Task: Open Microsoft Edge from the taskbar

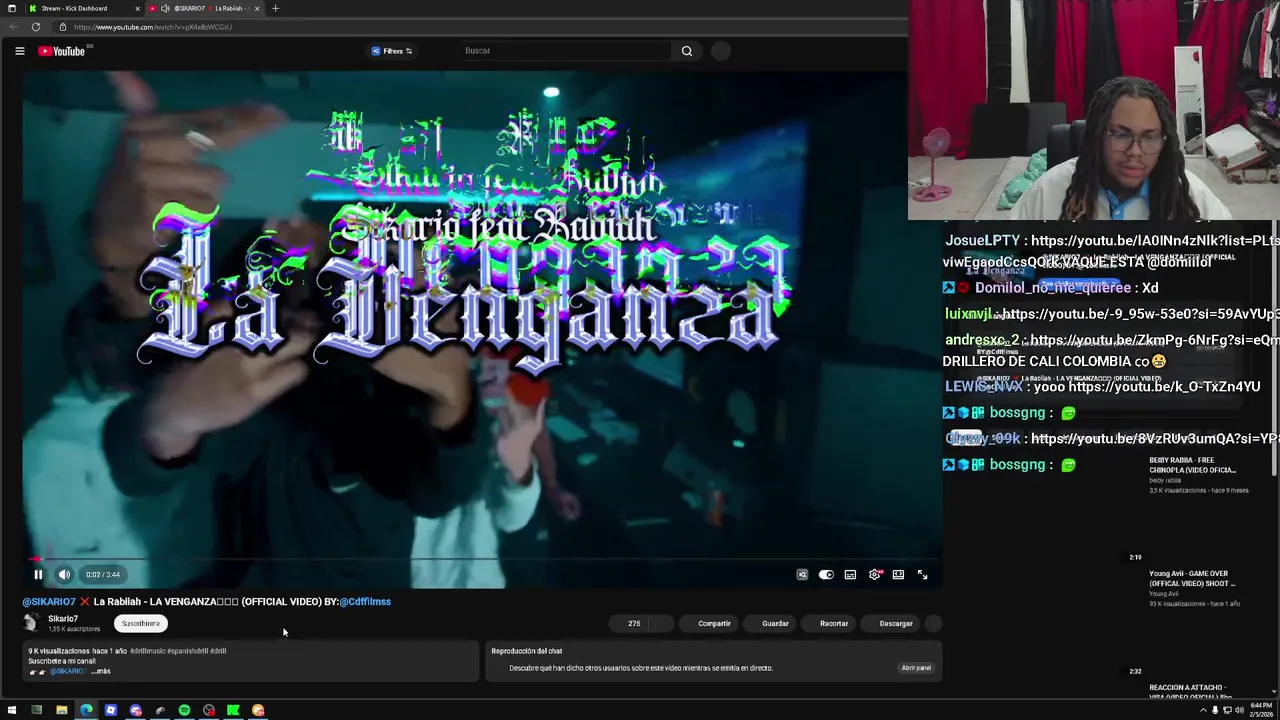Action: pyautogui.click(x=86, y=710)
